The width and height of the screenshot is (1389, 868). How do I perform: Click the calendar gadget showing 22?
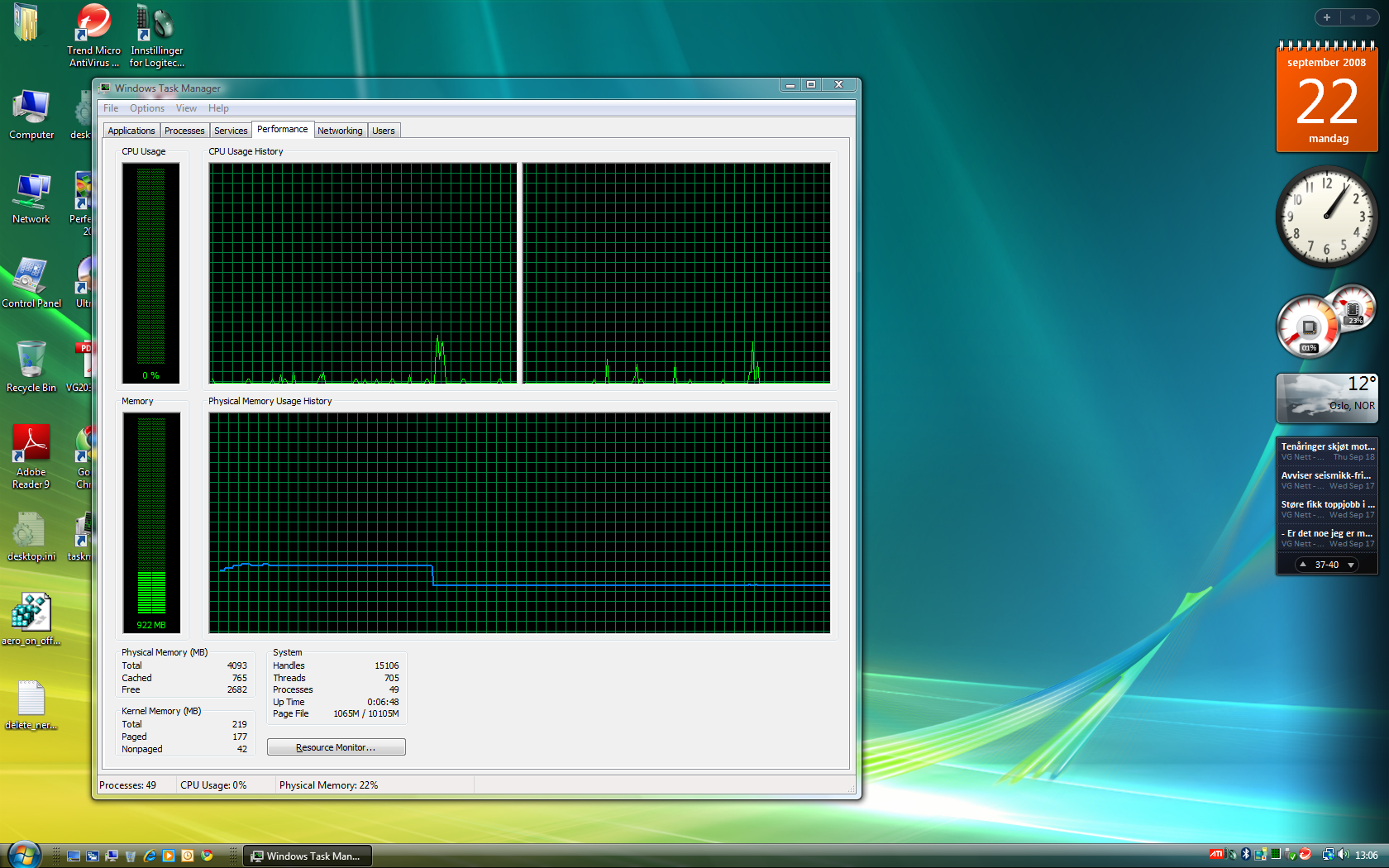pyautogui.click(x=1327, y=97)
